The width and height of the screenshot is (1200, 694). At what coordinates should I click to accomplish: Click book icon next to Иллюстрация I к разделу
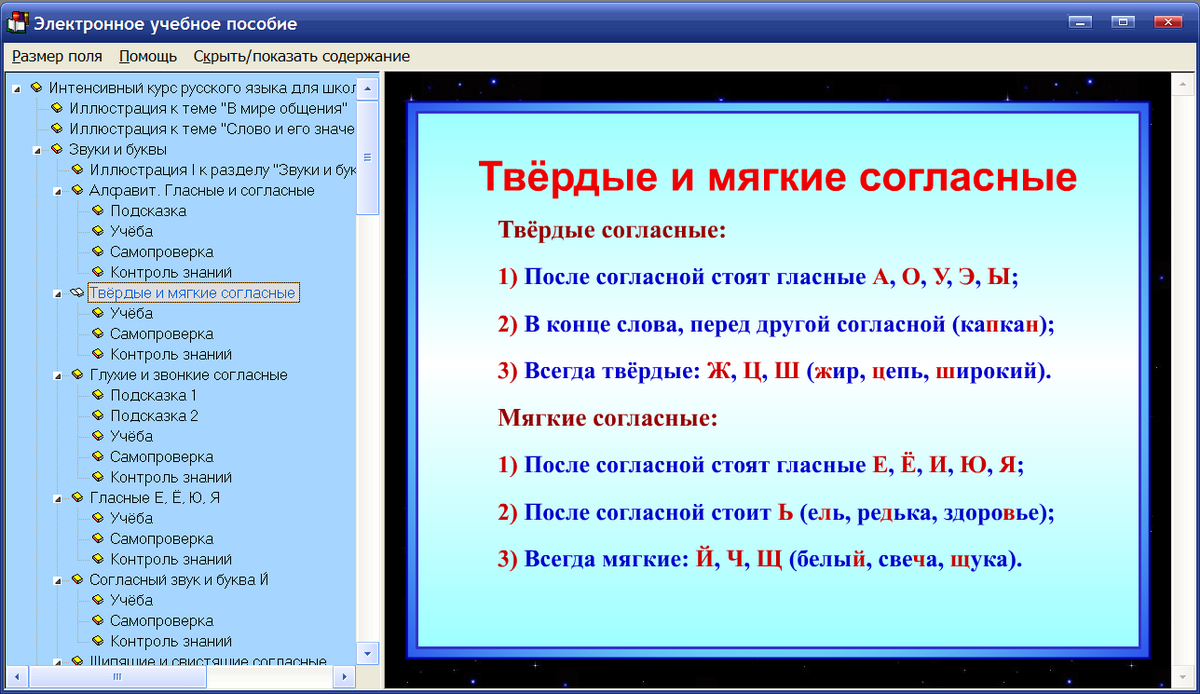coord(78,170)
